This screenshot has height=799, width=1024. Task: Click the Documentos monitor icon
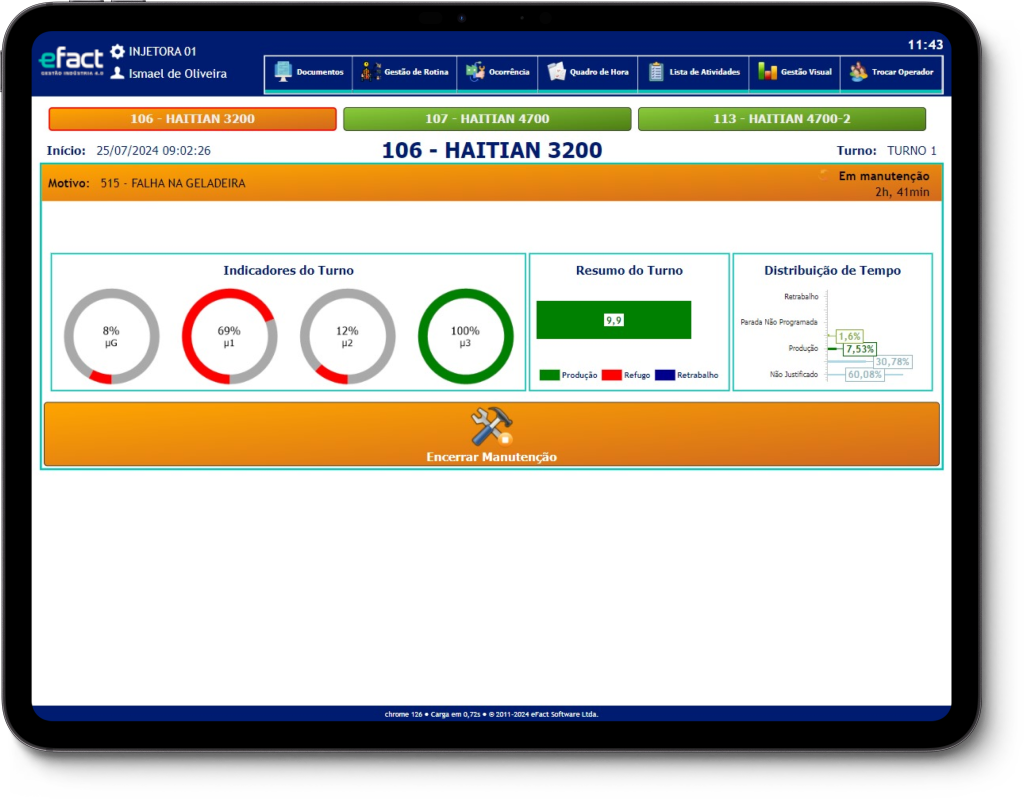283,72
